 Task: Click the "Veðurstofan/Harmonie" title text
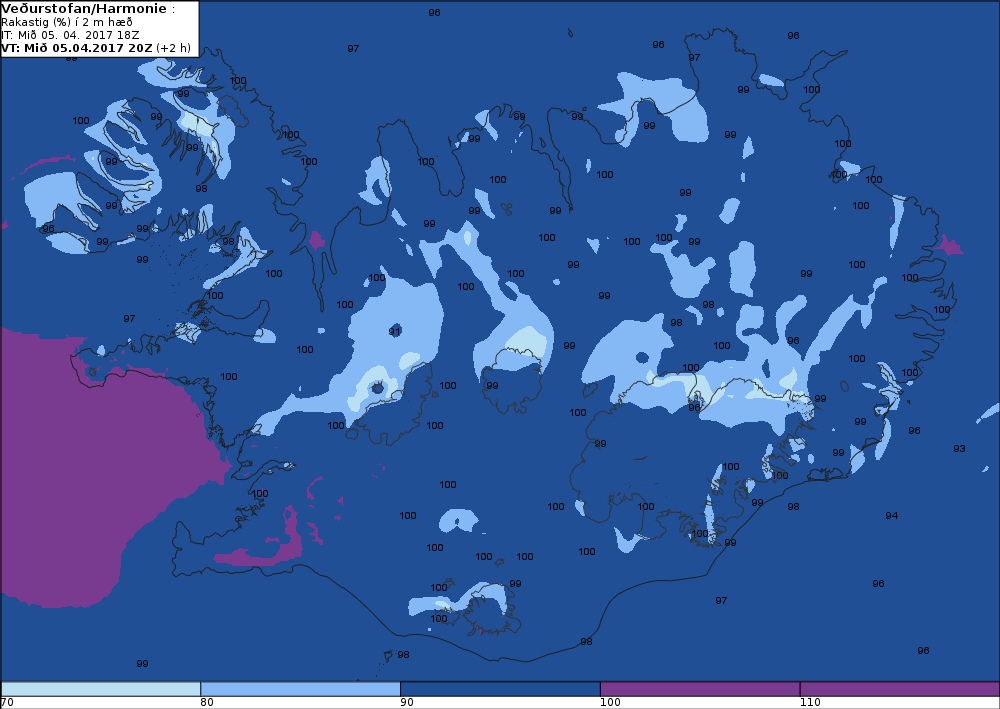pos(84,9)
